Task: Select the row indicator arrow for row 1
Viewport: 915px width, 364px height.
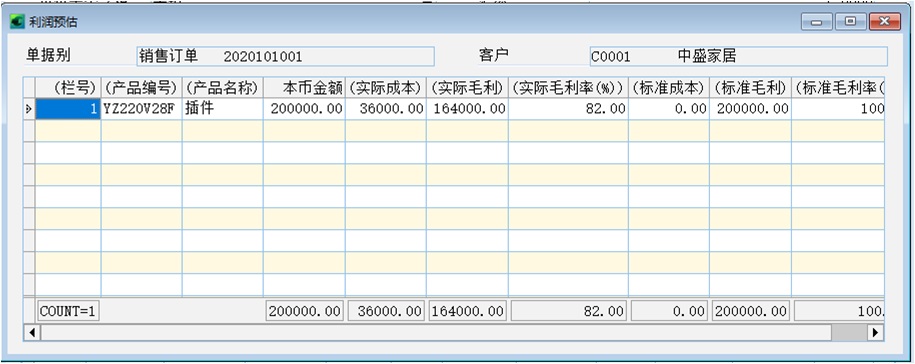Action: point(29,109)
